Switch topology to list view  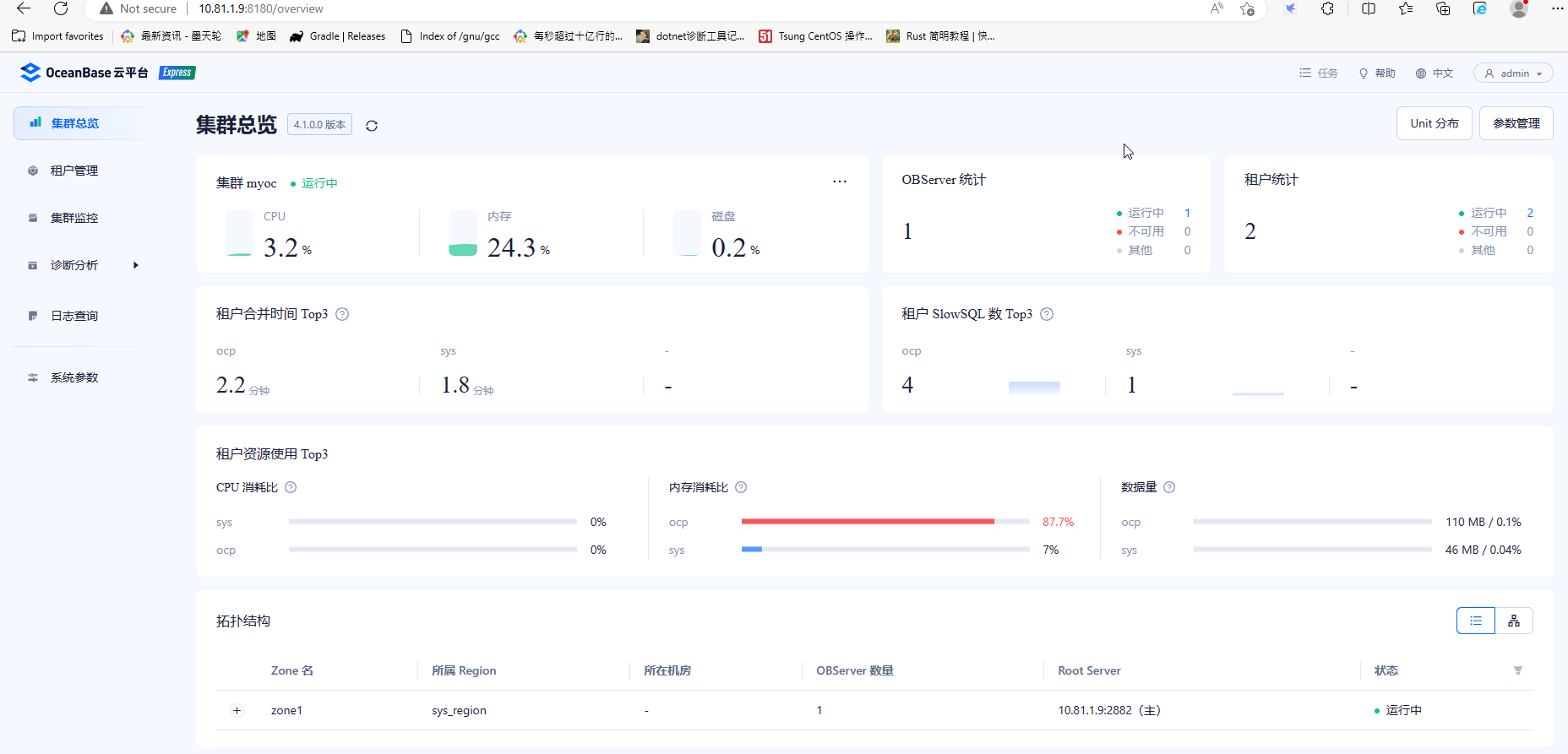[x=1476, y=621]
